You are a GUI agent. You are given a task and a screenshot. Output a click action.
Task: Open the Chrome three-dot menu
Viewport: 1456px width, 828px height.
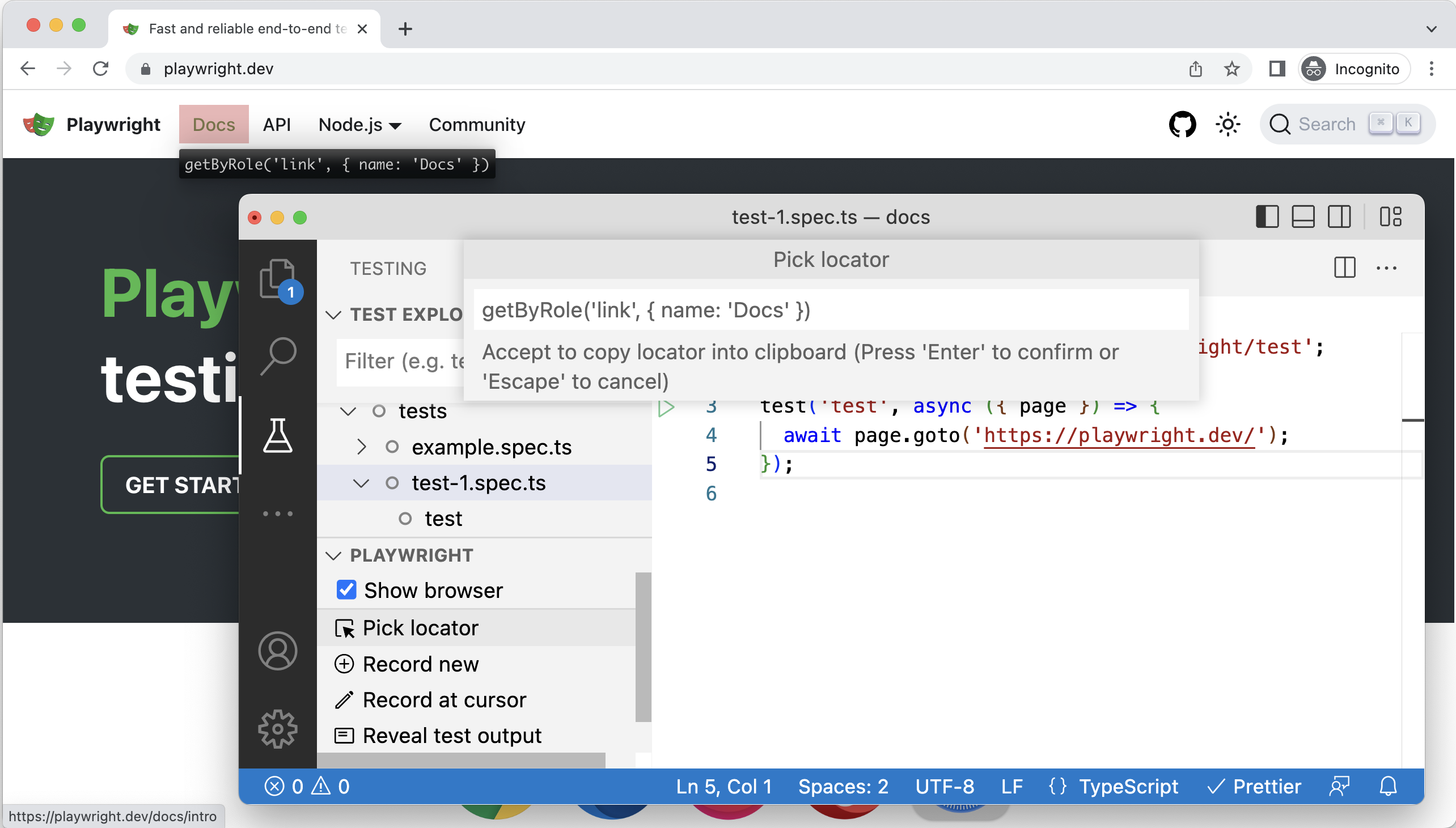(1432, 69)
